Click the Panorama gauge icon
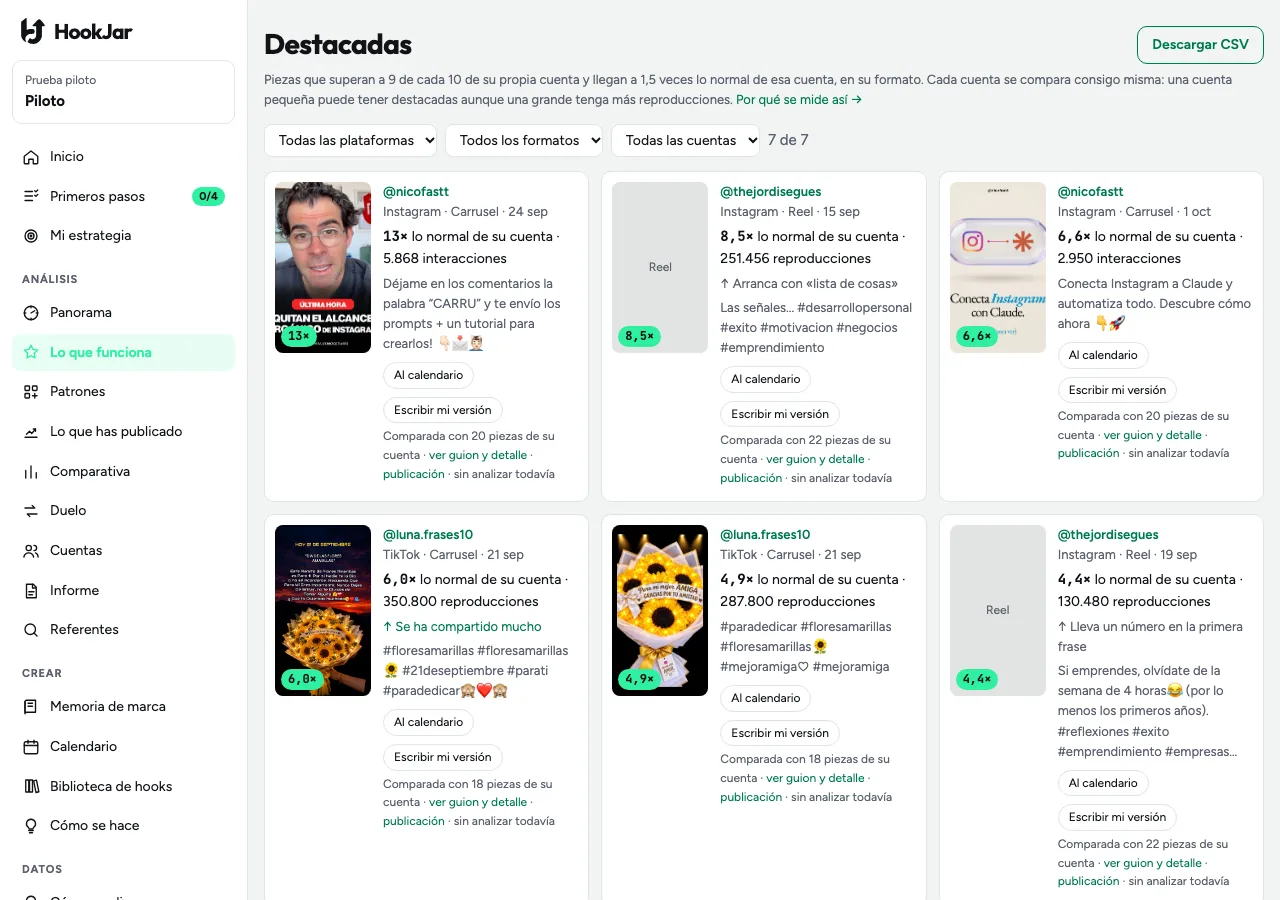The image size is (1280, 900). (31, 313)
